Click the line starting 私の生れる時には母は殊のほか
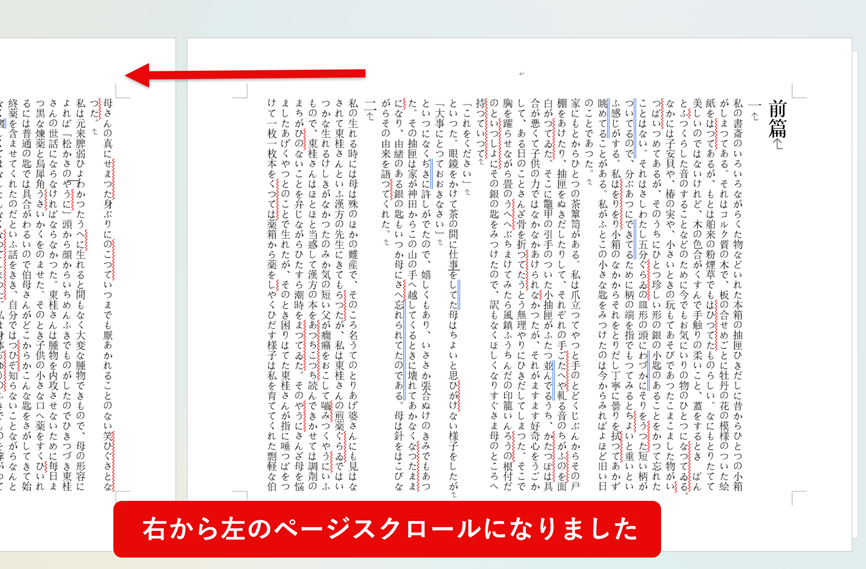Screen dimensions: 866x569 354,295
